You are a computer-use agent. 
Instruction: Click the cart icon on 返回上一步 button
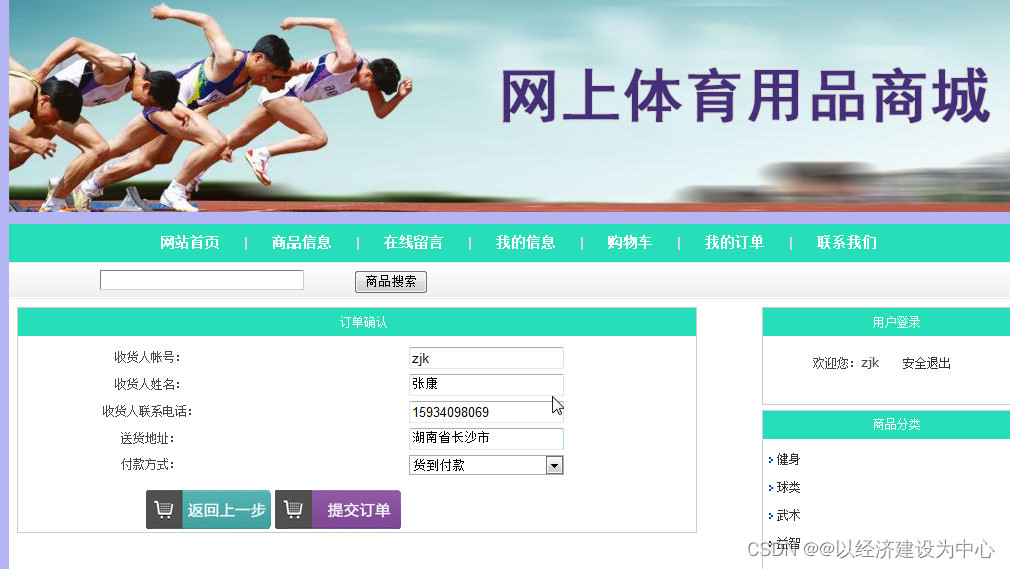point(164,510)
